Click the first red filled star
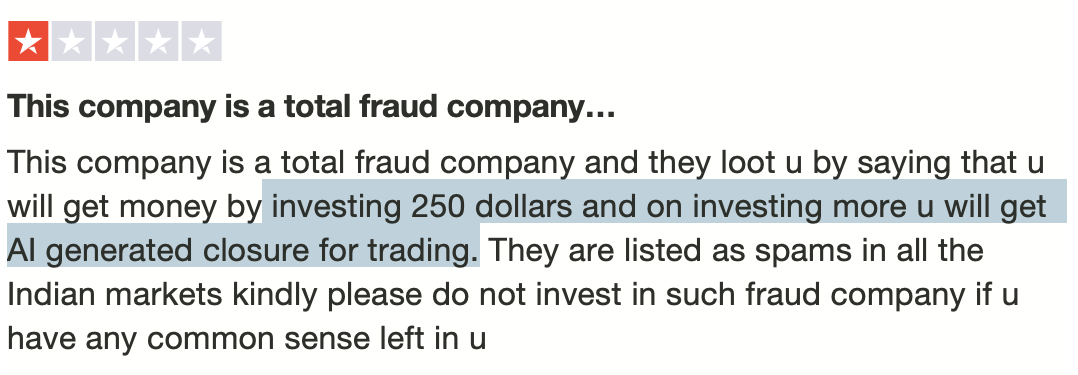 pos(28,41)
